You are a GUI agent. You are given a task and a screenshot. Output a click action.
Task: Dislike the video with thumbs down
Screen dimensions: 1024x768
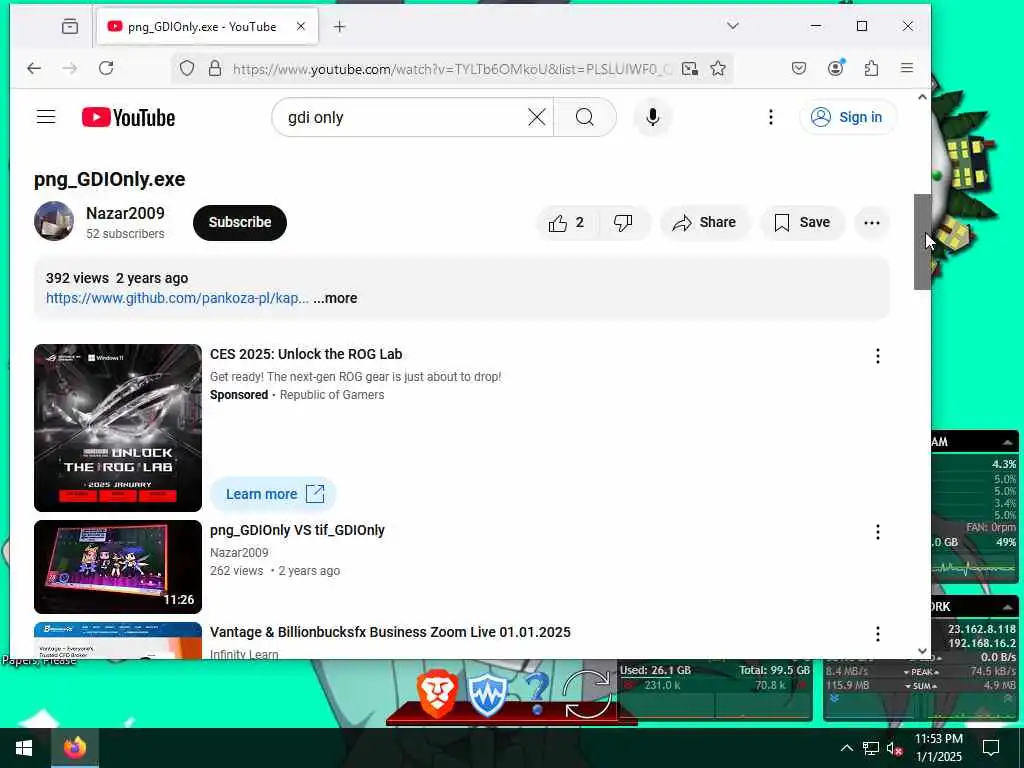coord(624,223)
